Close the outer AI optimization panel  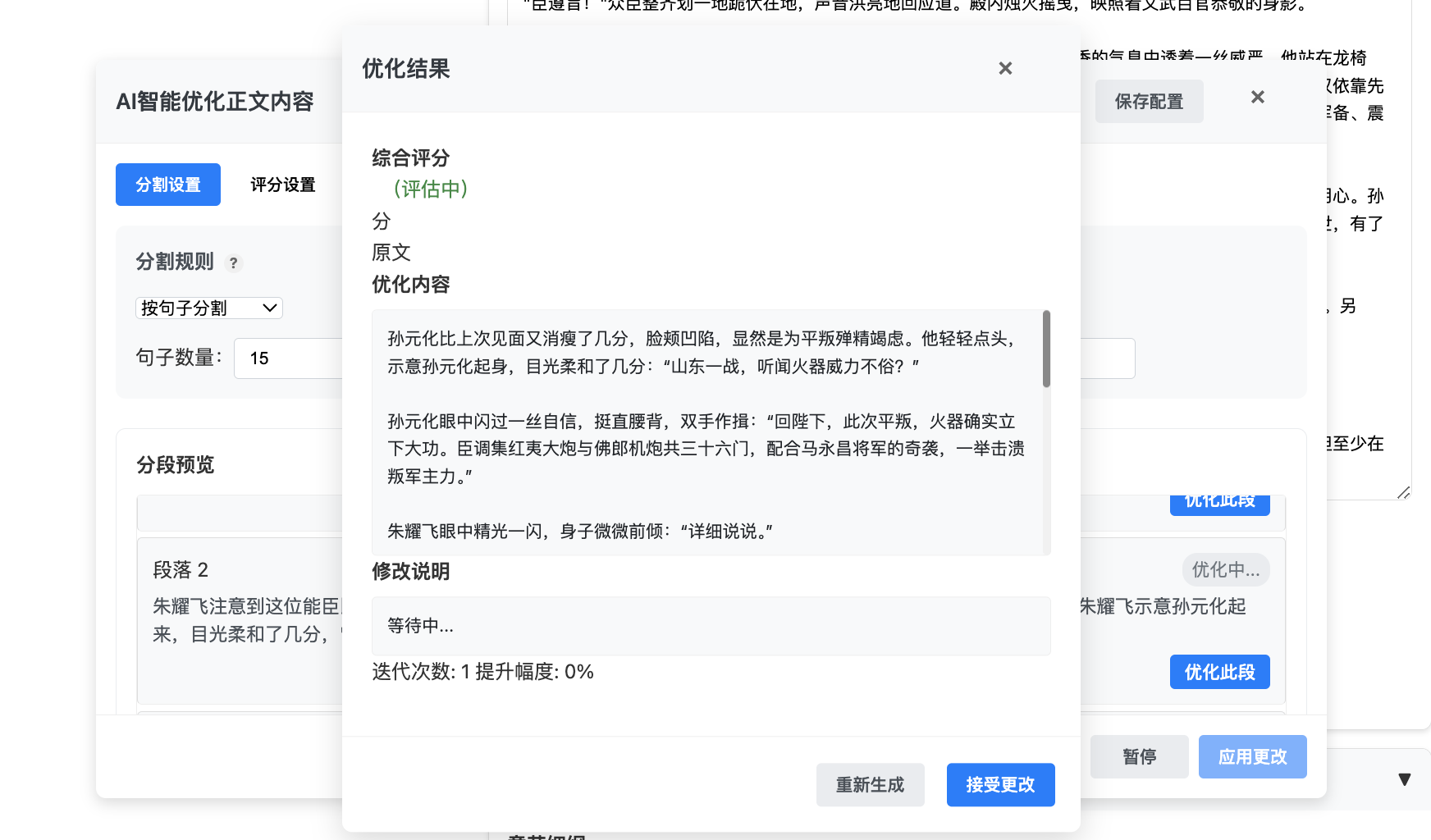[1257, 97]
